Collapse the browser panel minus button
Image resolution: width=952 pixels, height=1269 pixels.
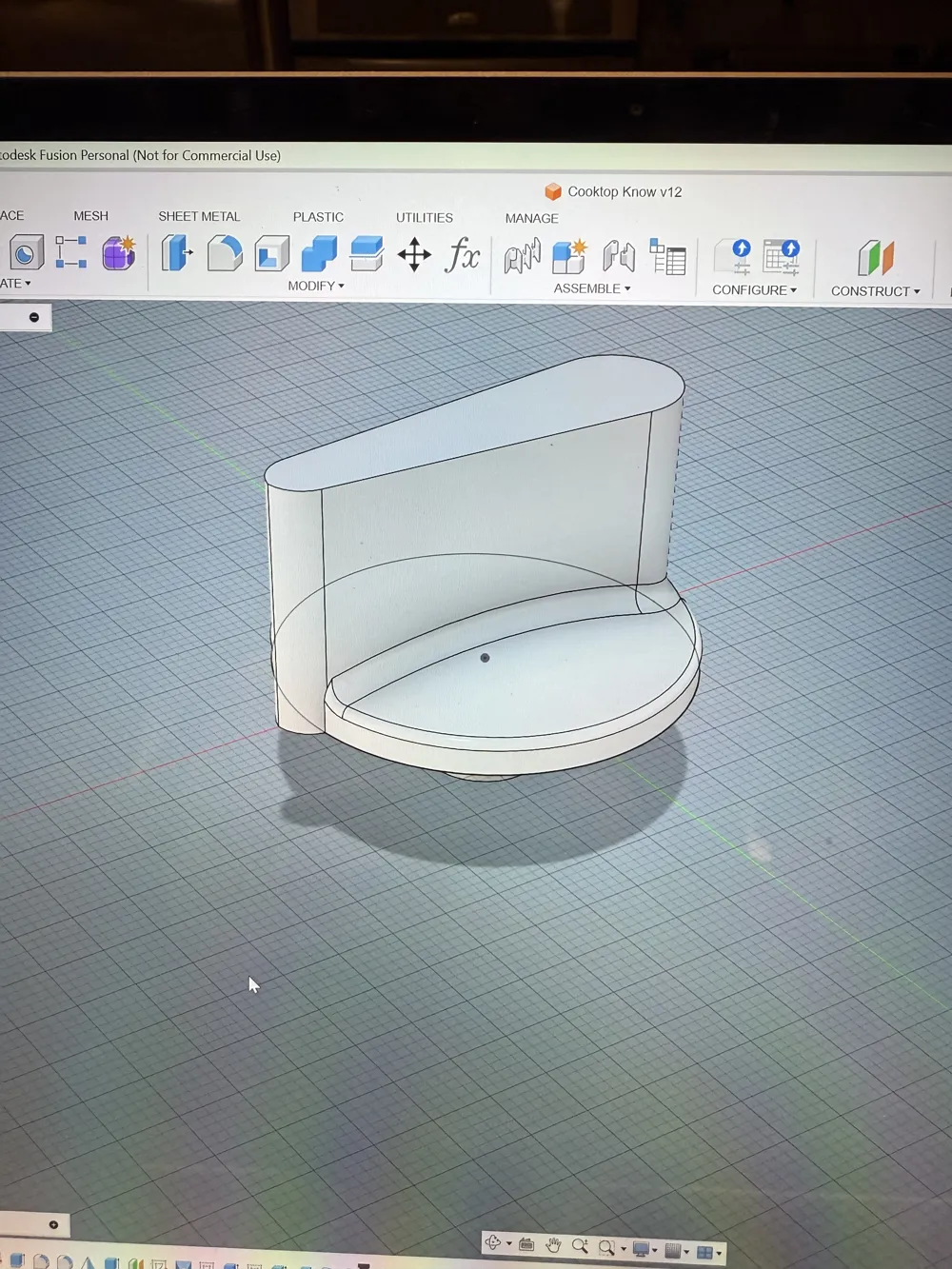[34, 317]
